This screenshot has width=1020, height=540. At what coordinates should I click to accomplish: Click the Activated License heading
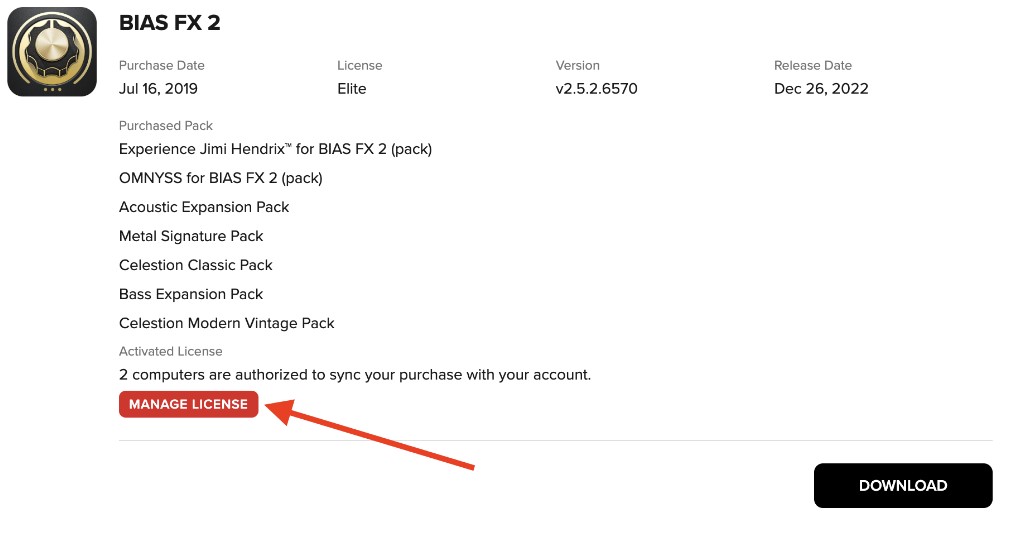(x=170, y=351)
